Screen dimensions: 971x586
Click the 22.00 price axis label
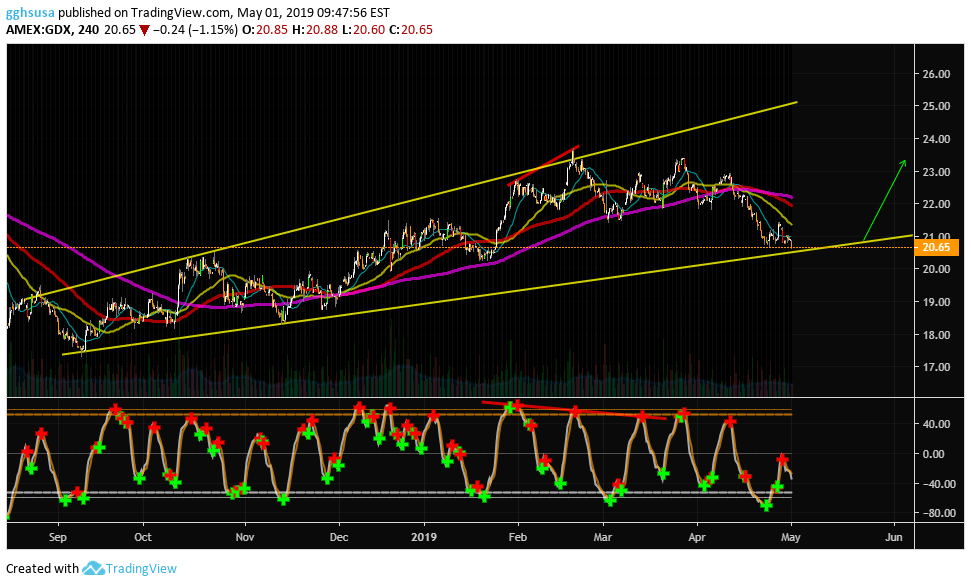(x=936, y=204)
